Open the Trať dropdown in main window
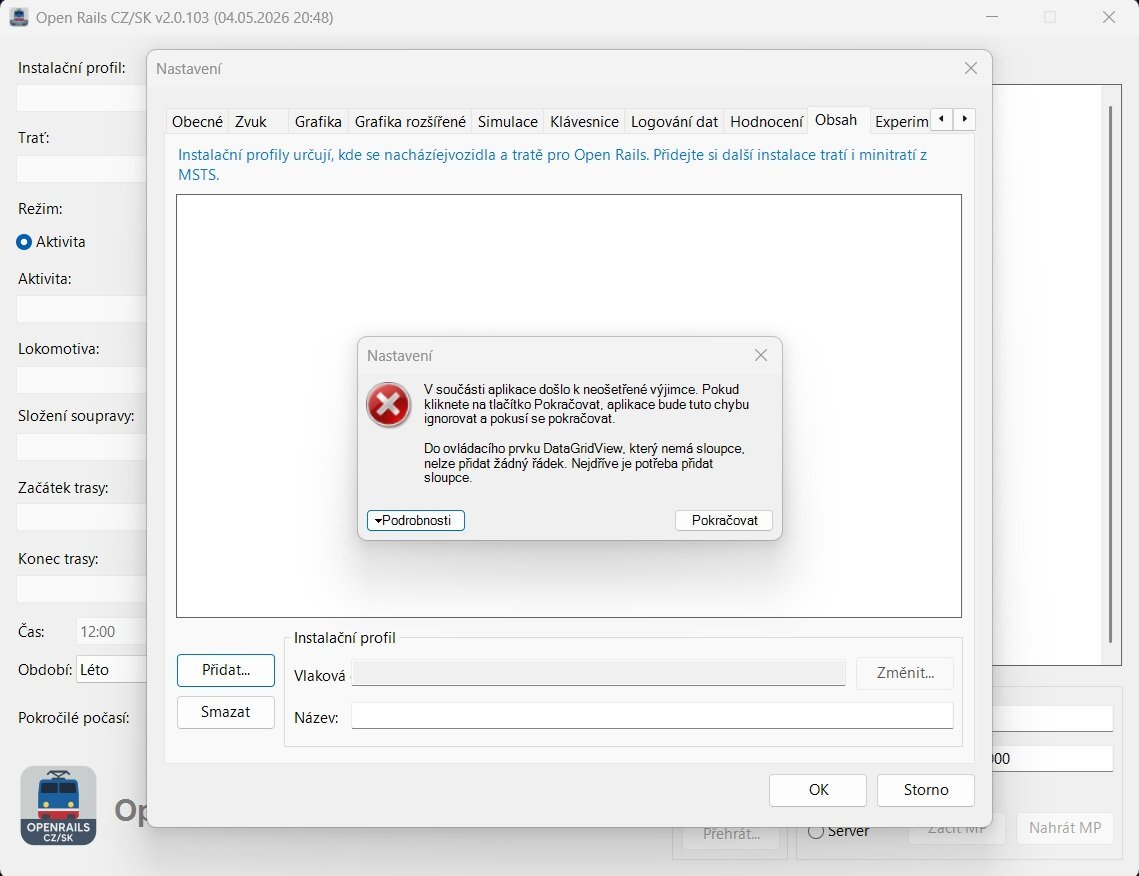The image size is (1139, 876). point(81,169)
